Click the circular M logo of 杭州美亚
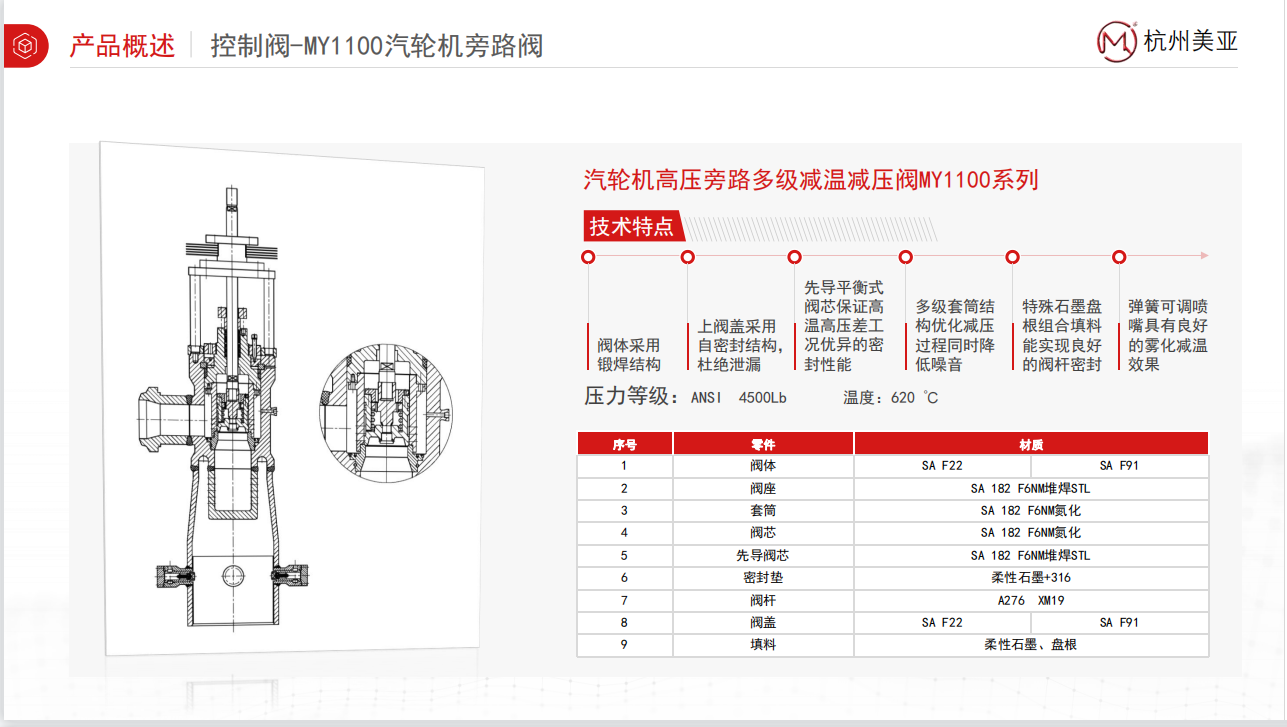 tap(1117, 40)
